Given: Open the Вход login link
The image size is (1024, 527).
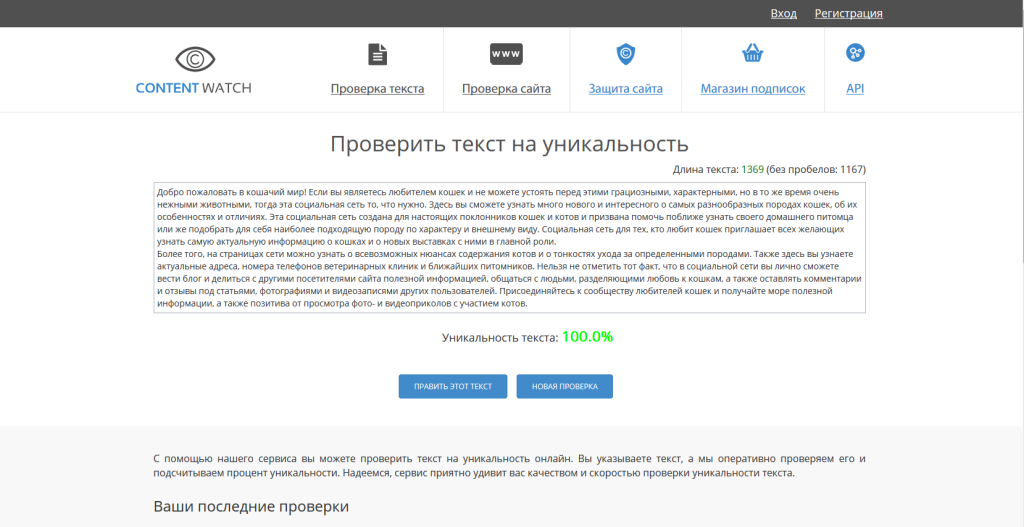Looking at the screenshot, I should tap(784, 13).
